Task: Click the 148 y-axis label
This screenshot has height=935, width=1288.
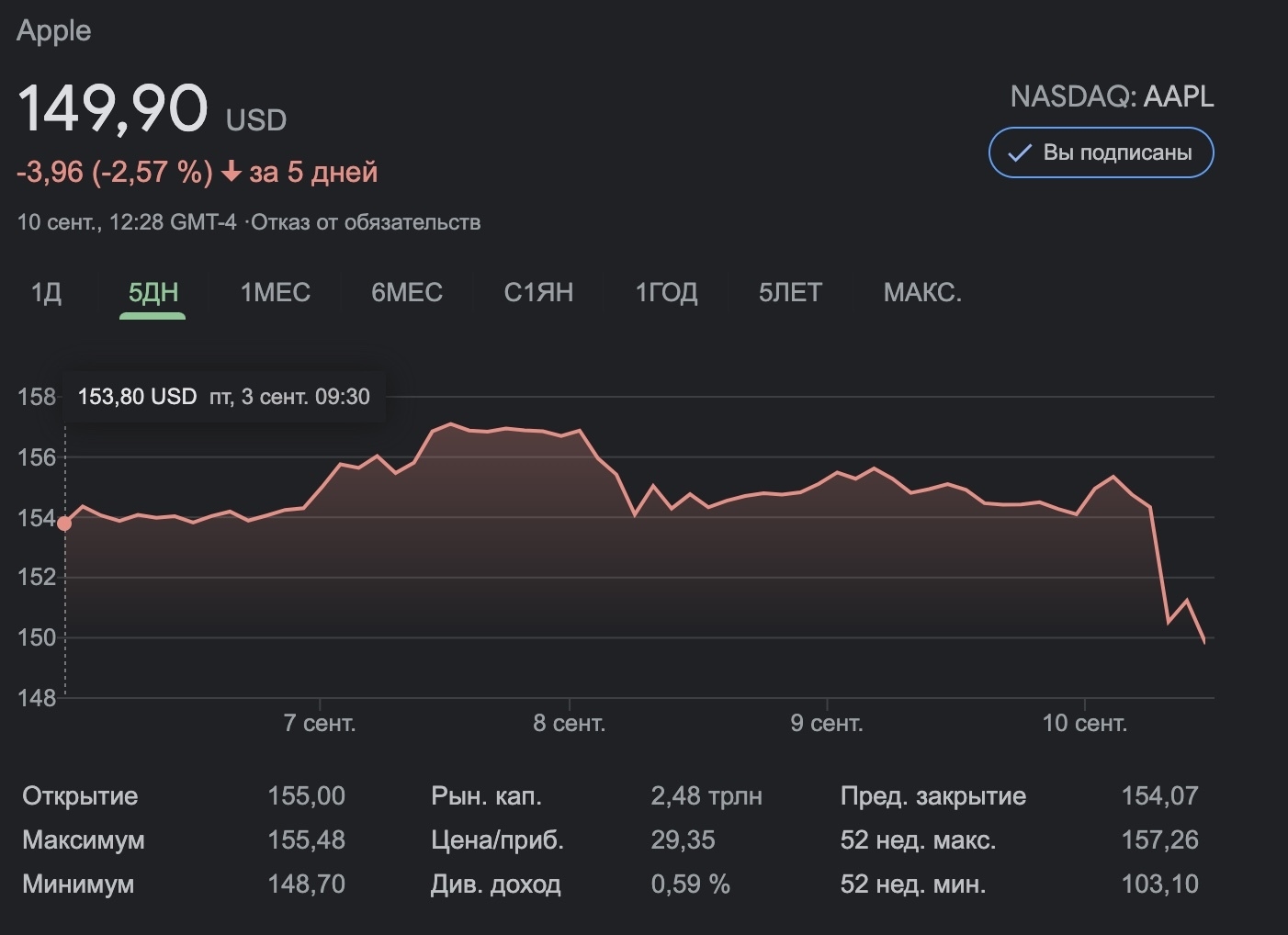Action: [x=37, y=698]
